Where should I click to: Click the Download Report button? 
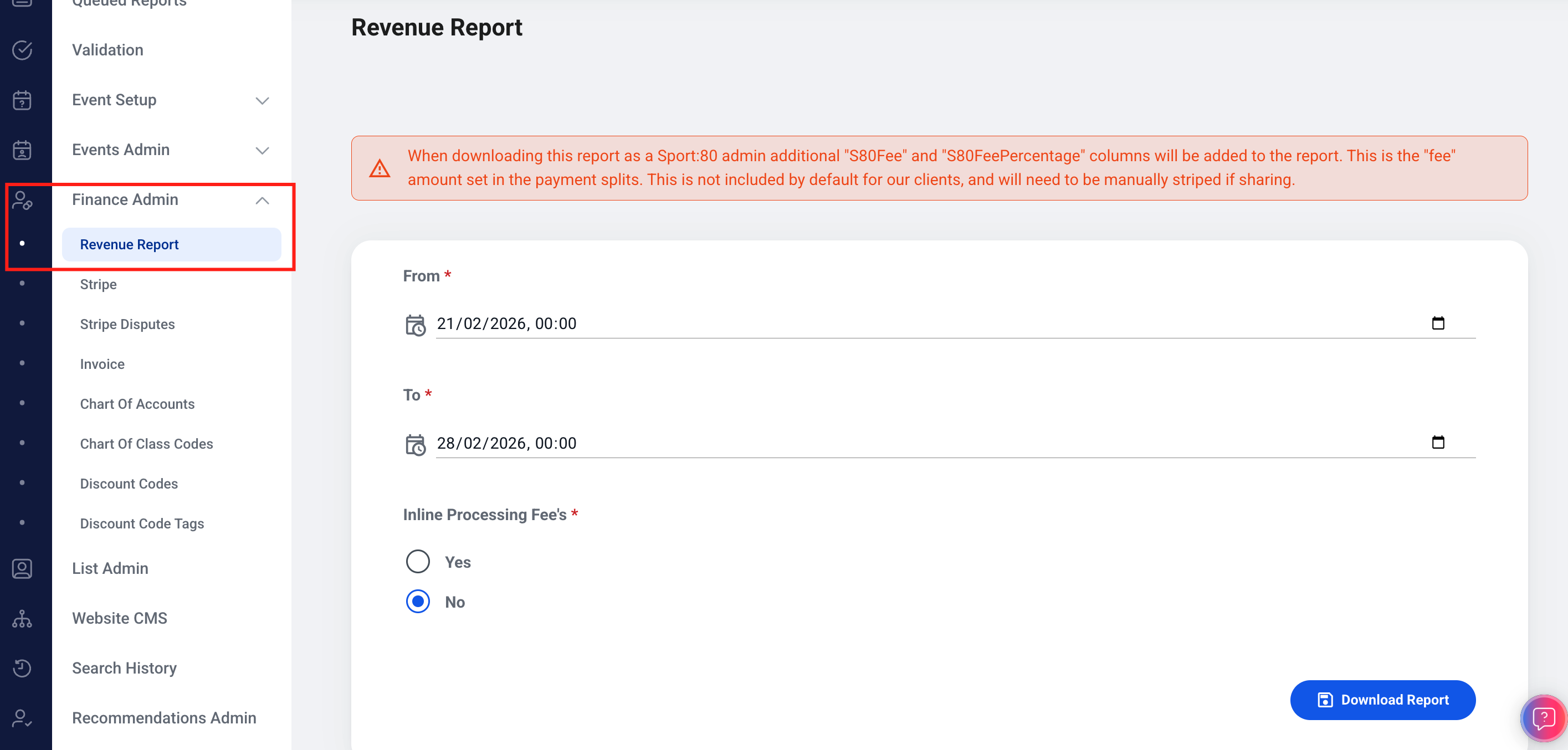1382,700
